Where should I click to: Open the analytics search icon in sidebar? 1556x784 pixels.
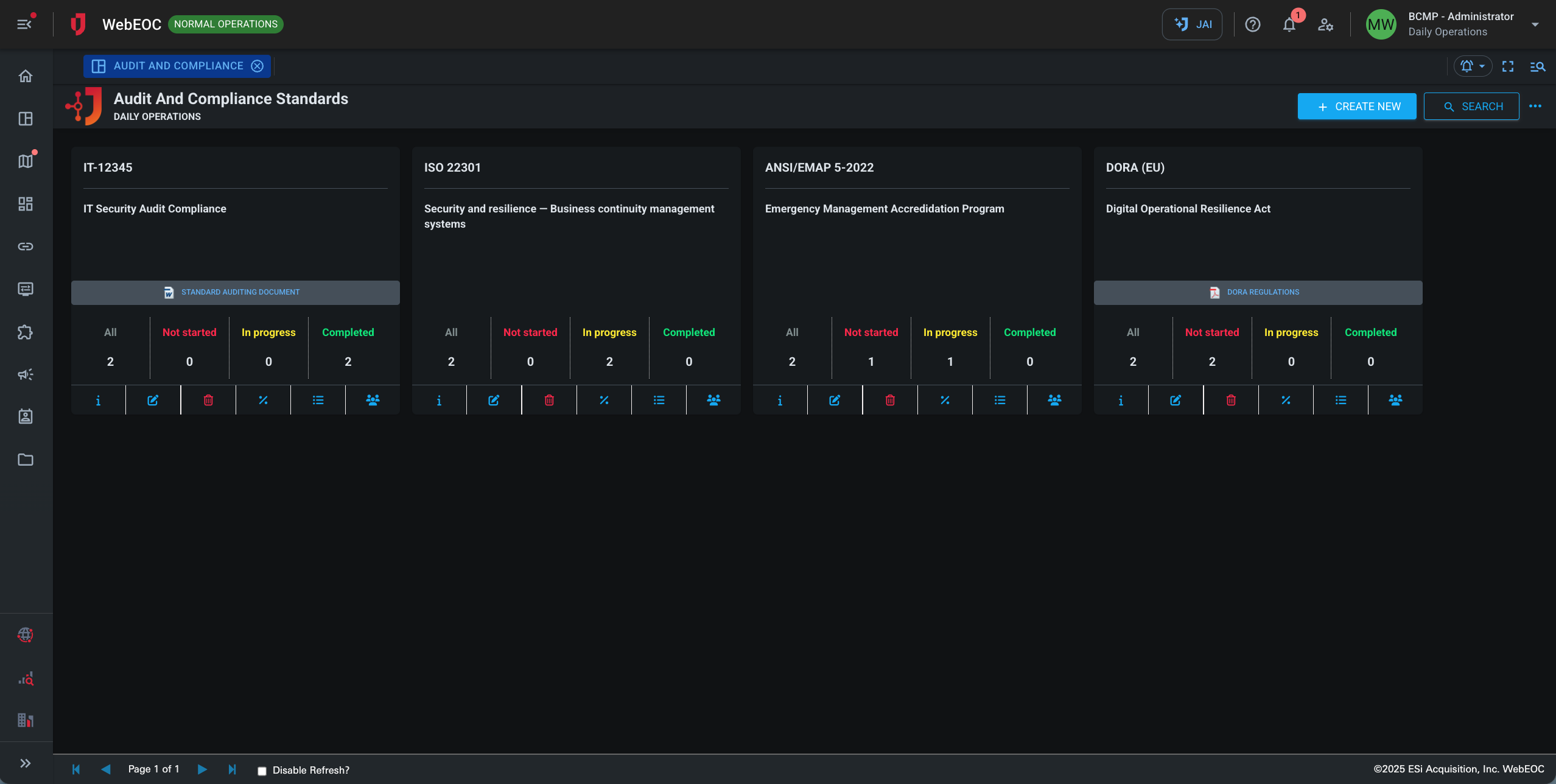(x=25, y=678)
